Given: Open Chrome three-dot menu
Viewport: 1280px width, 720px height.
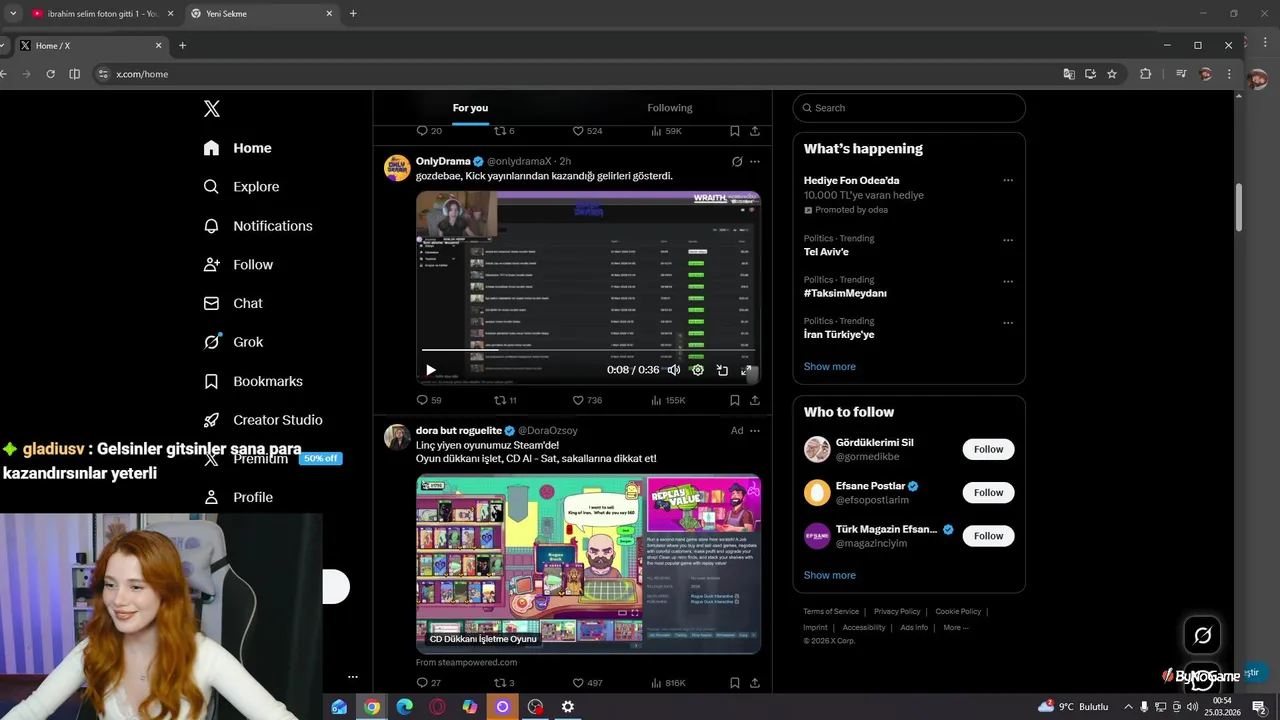Looking at the screenshot, I should pos(1229,74).
